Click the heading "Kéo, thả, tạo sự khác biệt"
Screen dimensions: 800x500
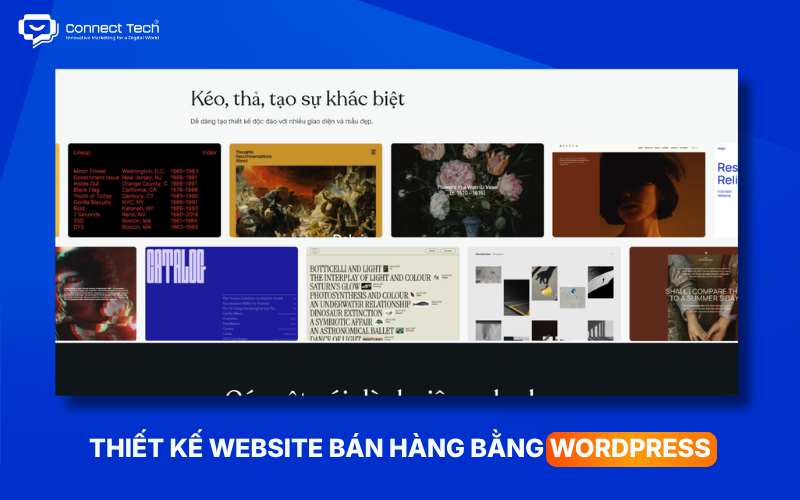pos(297,99)
